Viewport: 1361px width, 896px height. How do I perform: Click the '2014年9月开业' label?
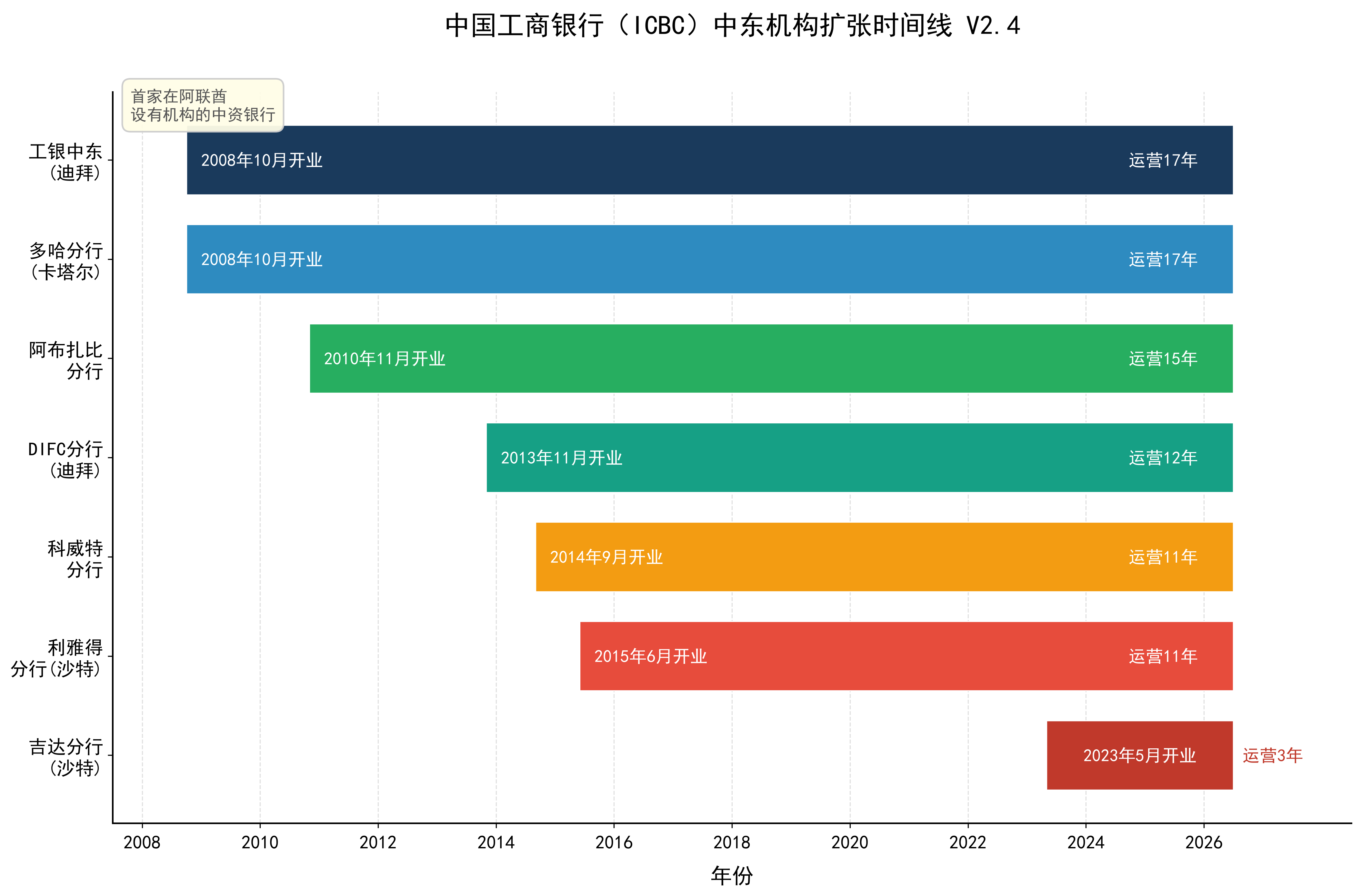pos(606,558)
